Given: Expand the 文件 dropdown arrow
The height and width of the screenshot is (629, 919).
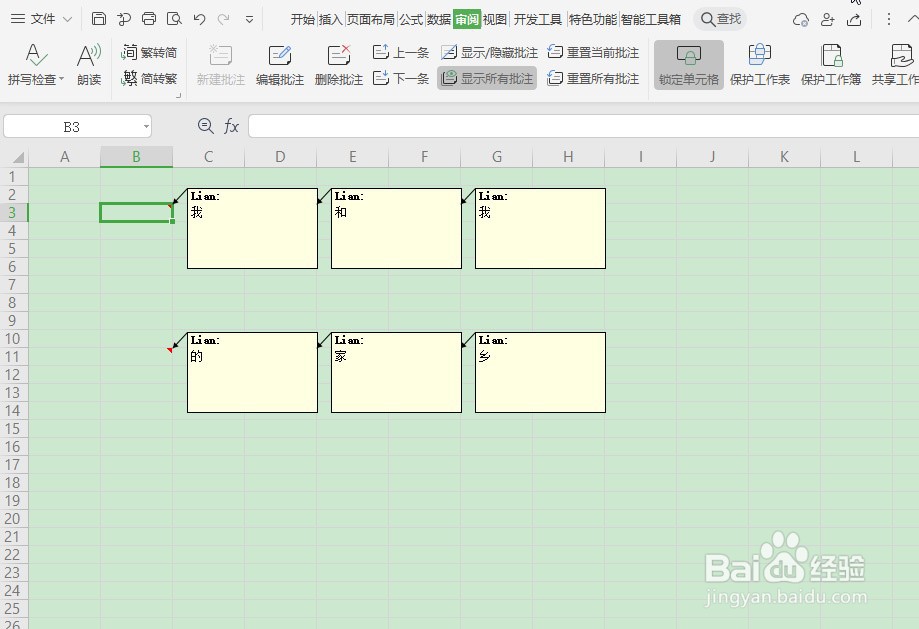Looking at the screenshot, I should 67,19.
